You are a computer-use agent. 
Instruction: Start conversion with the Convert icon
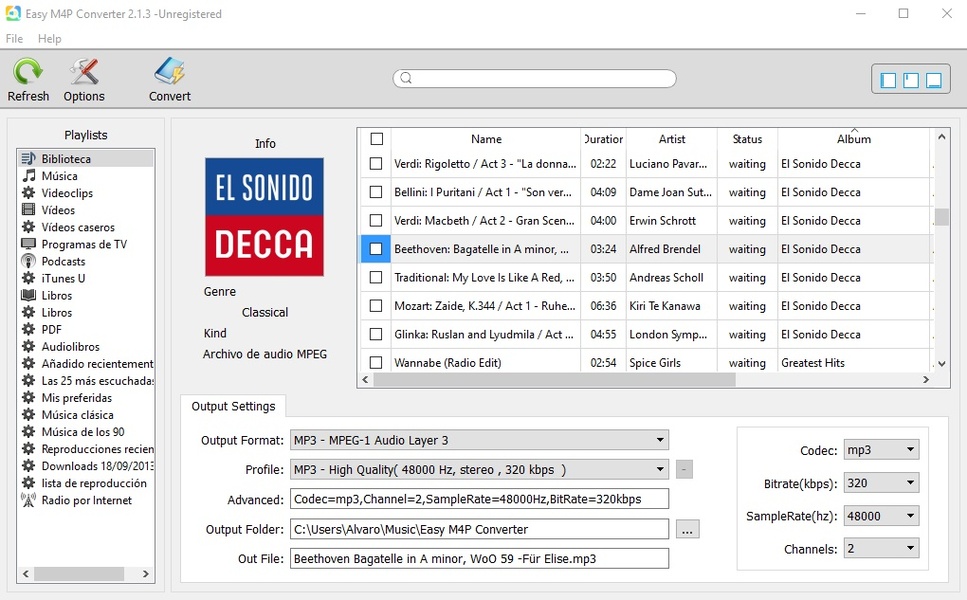(x=169, y=74)
